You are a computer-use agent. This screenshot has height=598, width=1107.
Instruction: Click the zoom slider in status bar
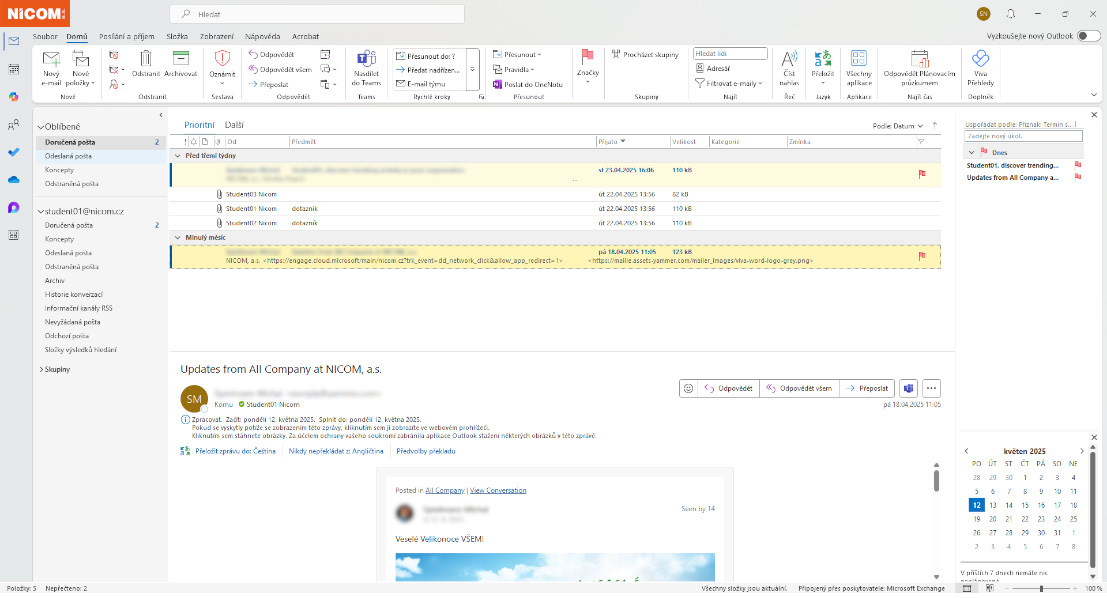tap(1039, 589)
